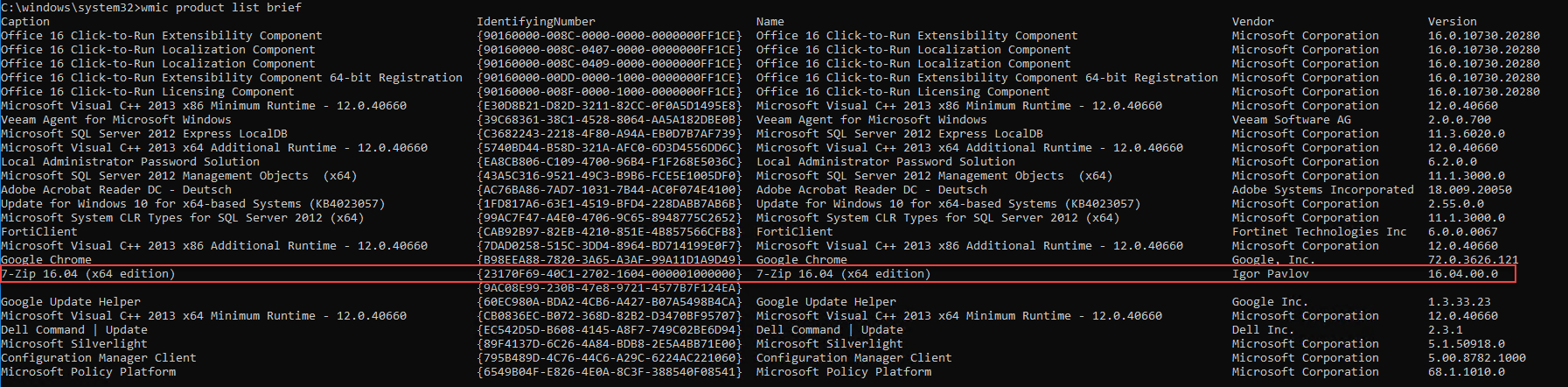Viewport: 1568px width, 387px height.
Task: Click the Adobe Acrobat Reader DC caption
Action: pyautogui.click(x=116, y=190)
